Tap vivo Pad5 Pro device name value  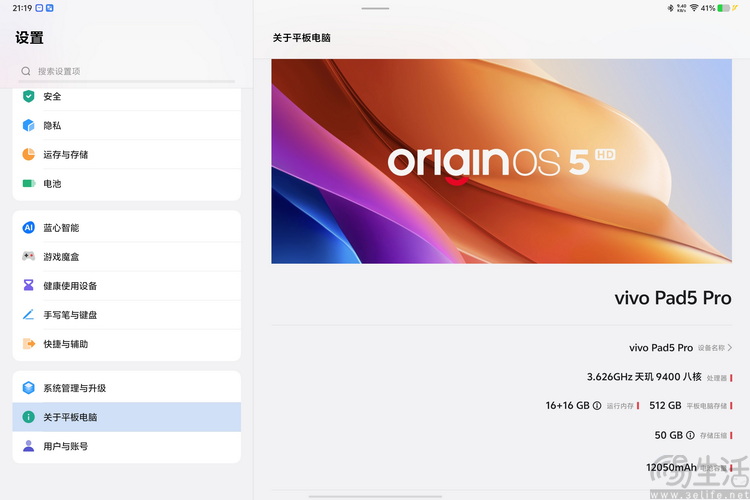[661, 348]
